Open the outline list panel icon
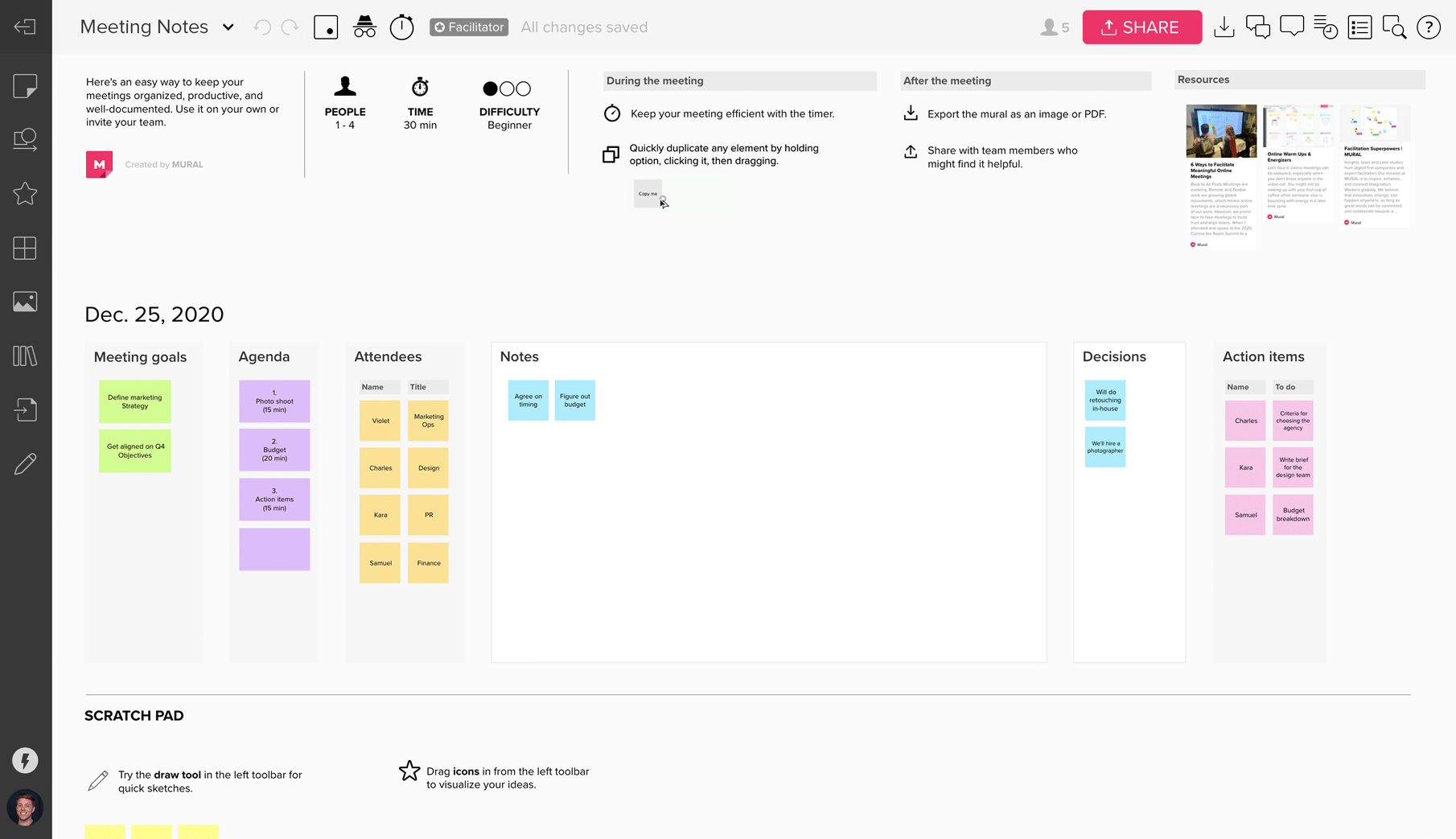1456x839 pixels. click(1359, 27)
